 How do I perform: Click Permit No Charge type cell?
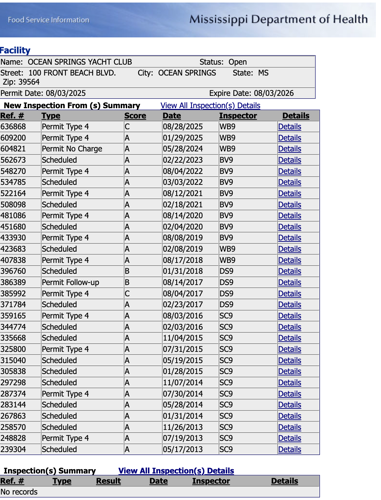pos(72,149)
